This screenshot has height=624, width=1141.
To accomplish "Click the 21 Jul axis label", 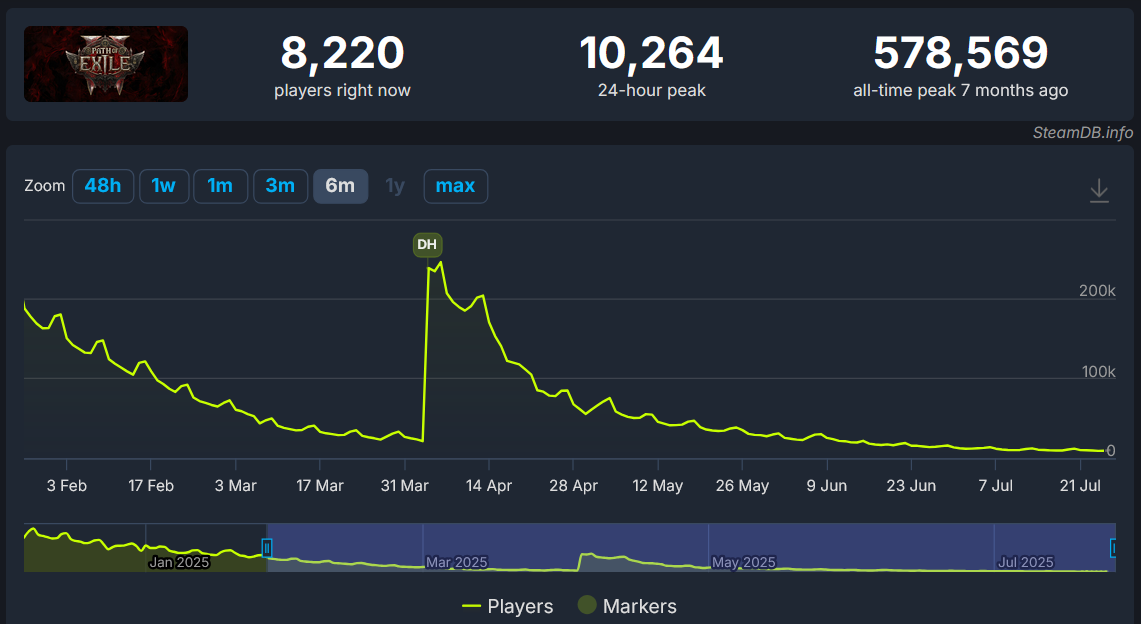I will tap(1080, 486).
